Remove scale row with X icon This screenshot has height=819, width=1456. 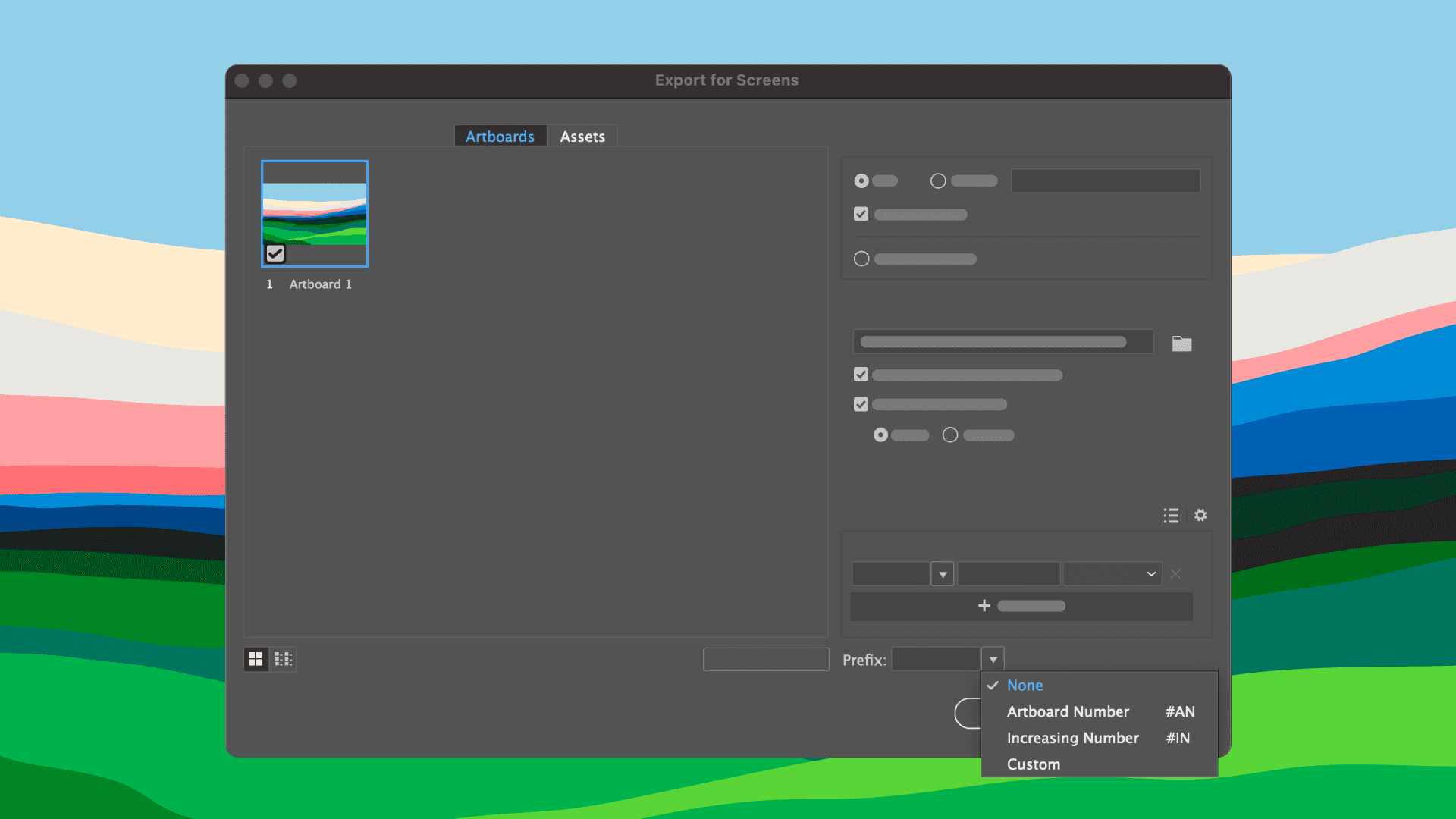click(1175, 574)
